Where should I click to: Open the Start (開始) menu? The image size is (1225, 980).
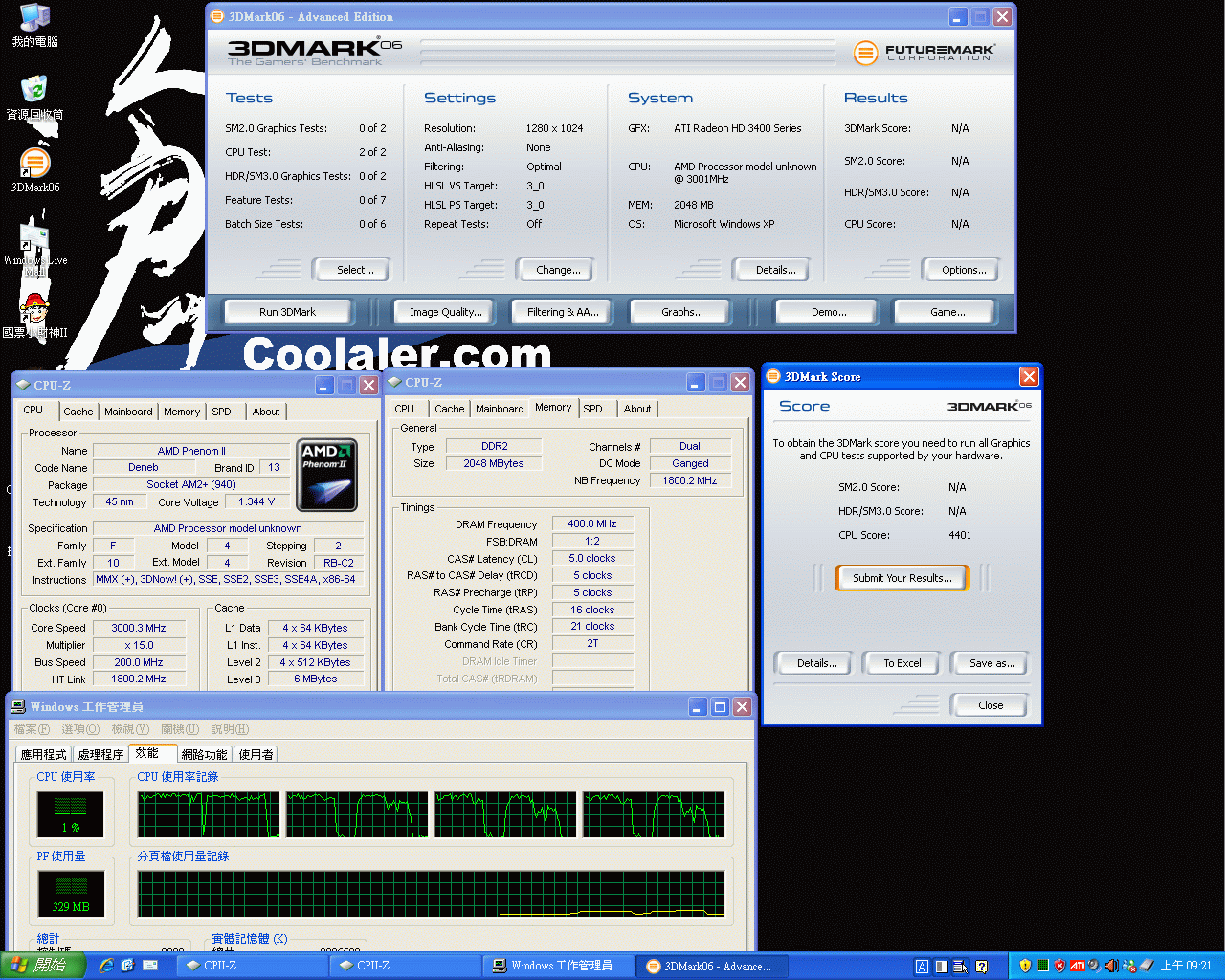(43, 966)
